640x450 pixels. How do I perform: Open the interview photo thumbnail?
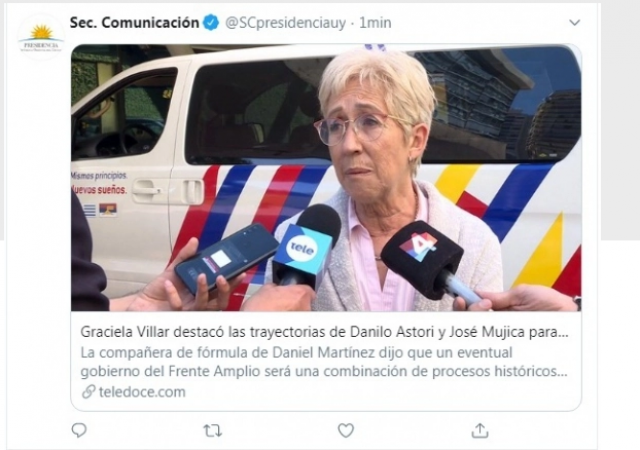coord(326,178)
